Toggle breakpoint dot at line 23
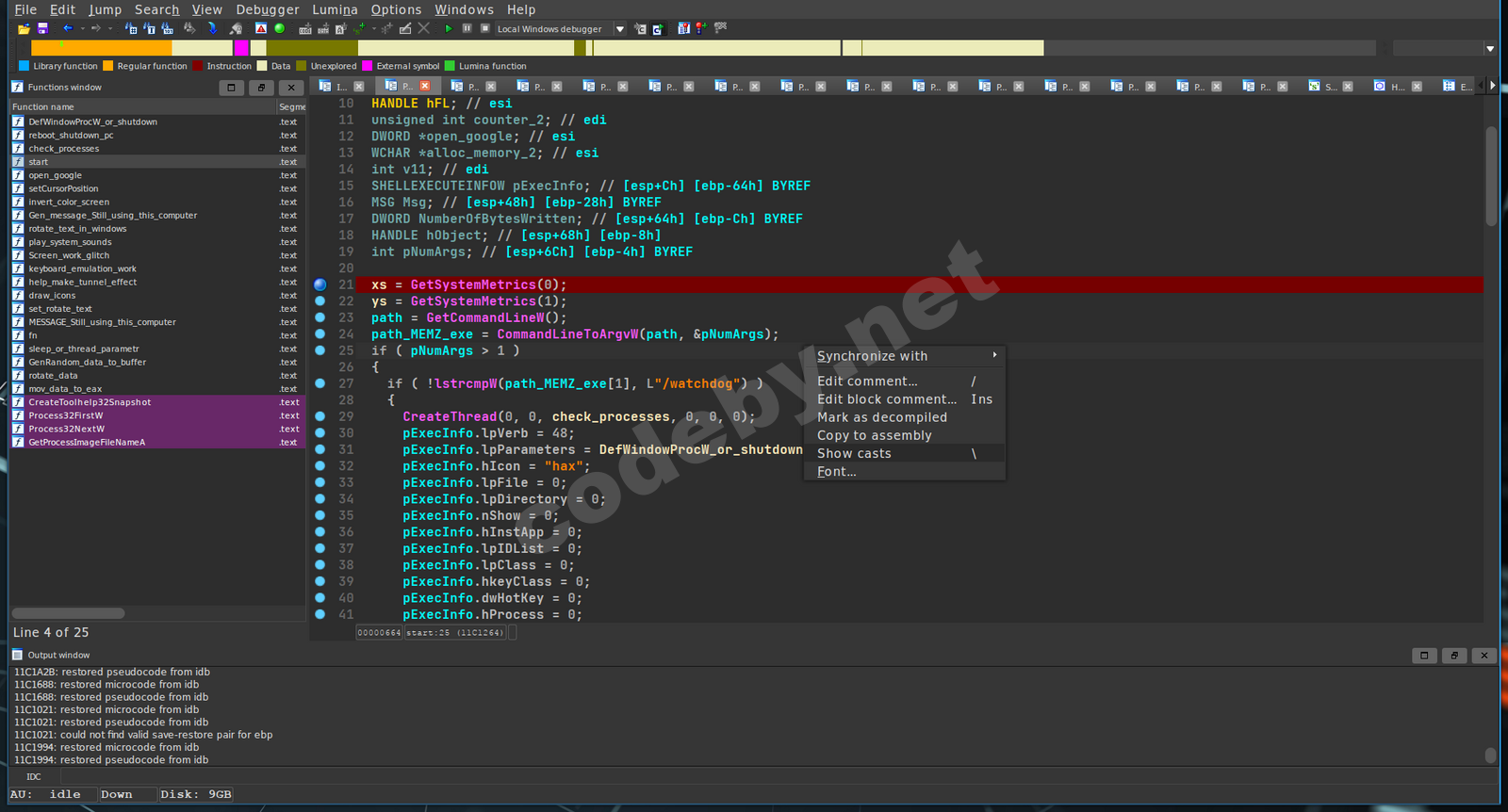 pyautogui.click(x=320, y=317)
